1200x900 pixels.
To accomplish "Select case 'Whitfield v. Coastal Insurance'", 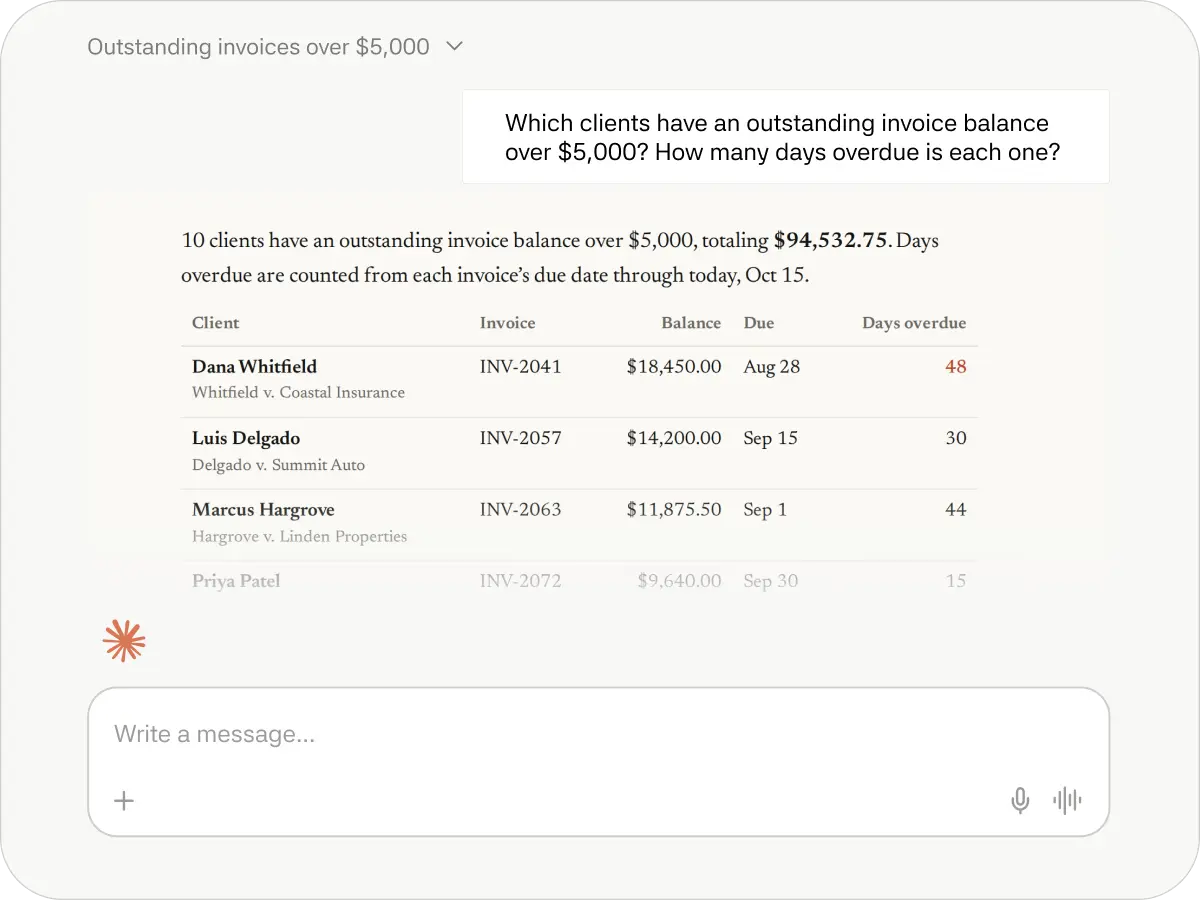I will click(298, 393).
